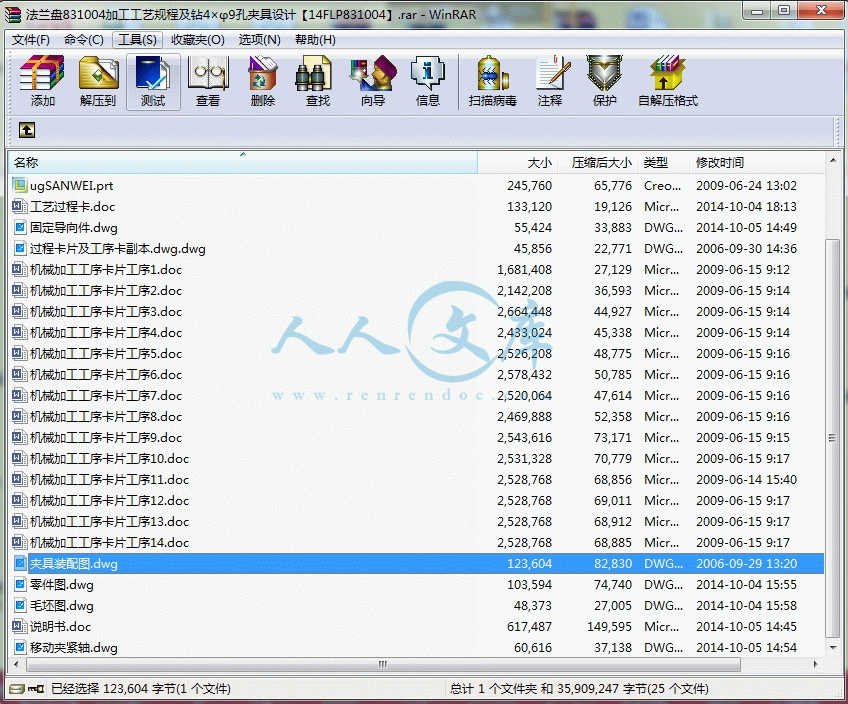Click the DWG icon of 固定导向件.dwg

pyautogui.click(x=20, y=228)
